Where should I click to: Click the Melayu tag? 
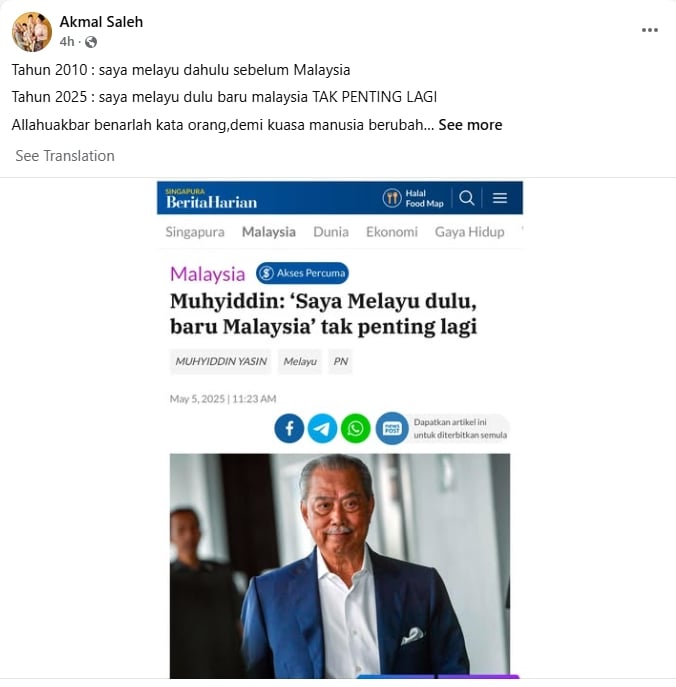[x=300, y=361]
